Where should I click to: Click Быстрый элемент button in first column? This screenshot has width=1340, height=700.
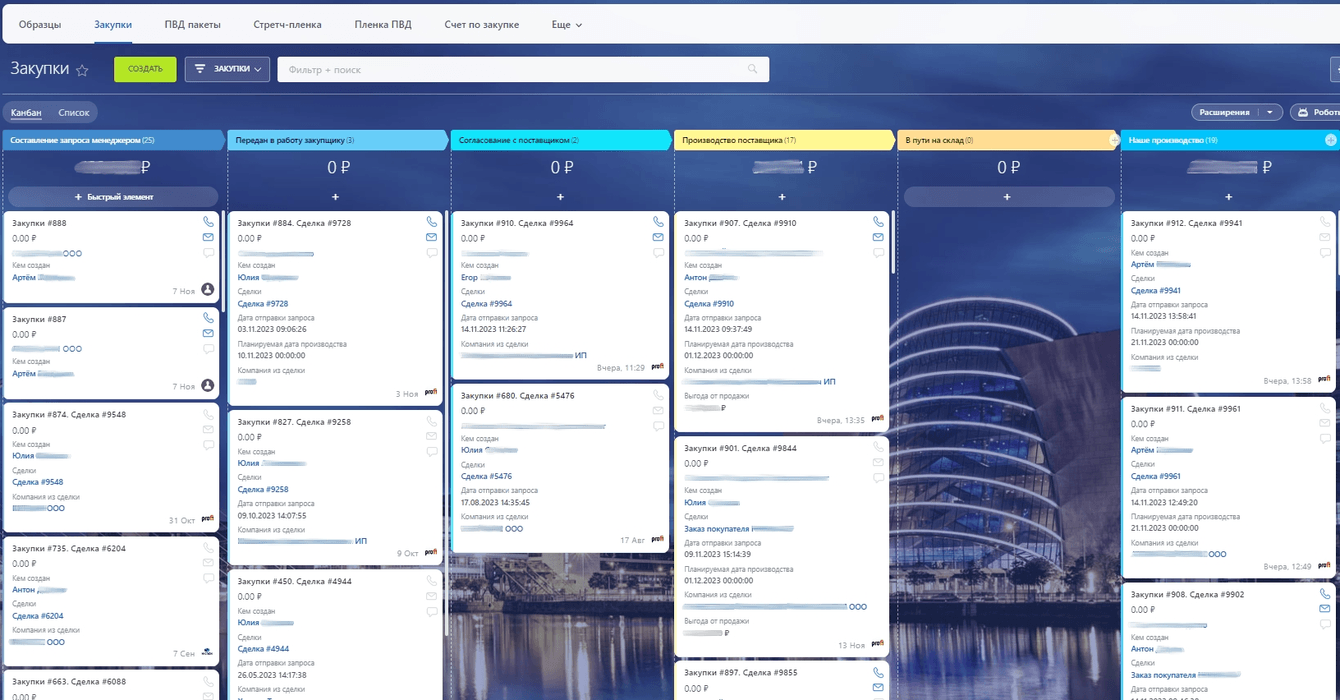tap(113, 197)
